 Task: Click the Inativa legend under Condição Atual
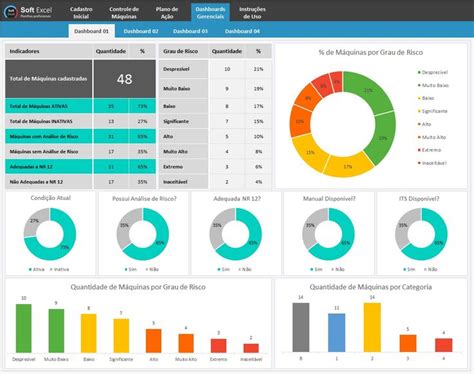tap(60, 269)
